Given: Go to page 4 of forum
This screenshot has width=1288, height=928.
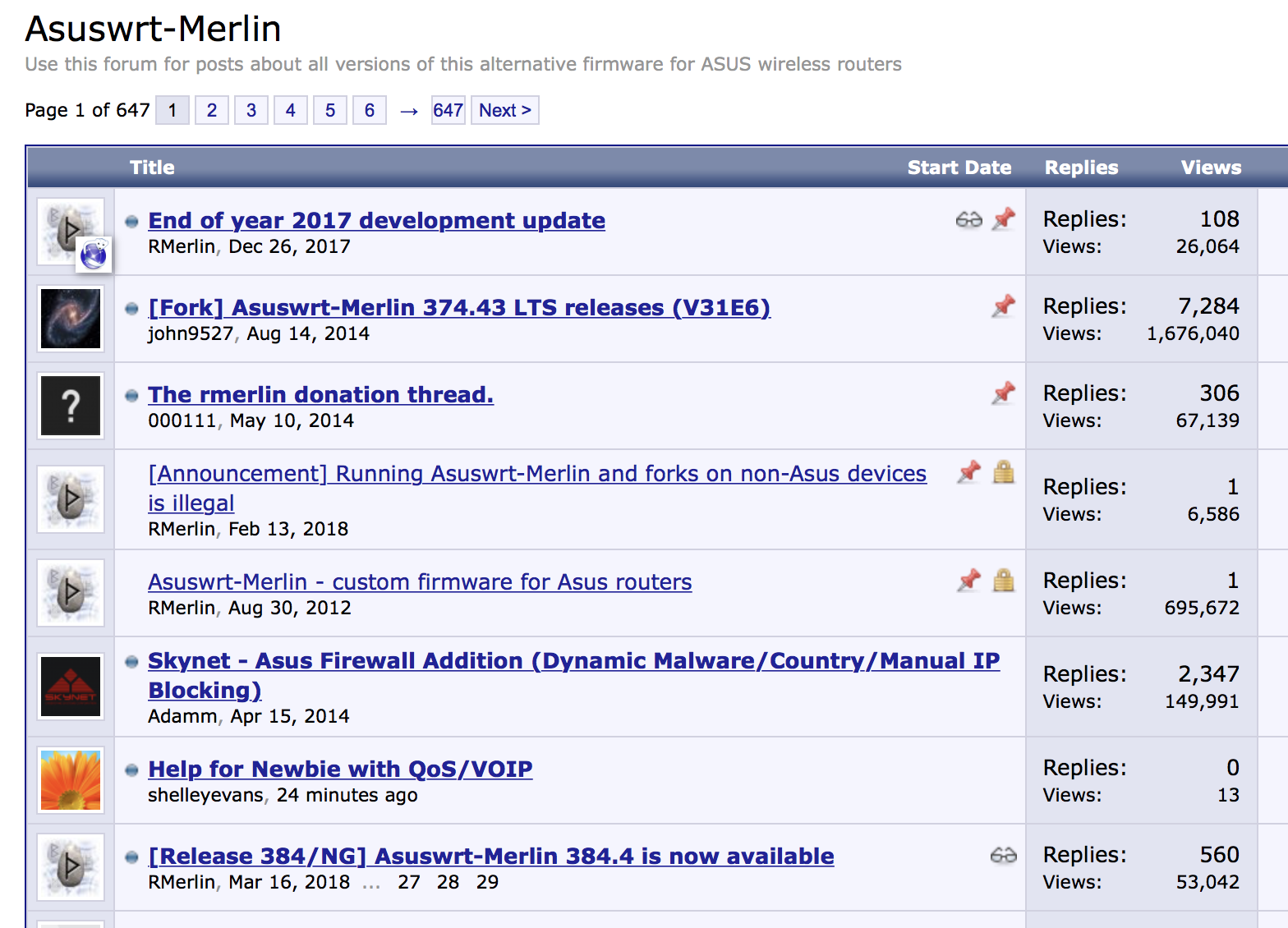Looking at the screenshot, I should coord(291,110).
